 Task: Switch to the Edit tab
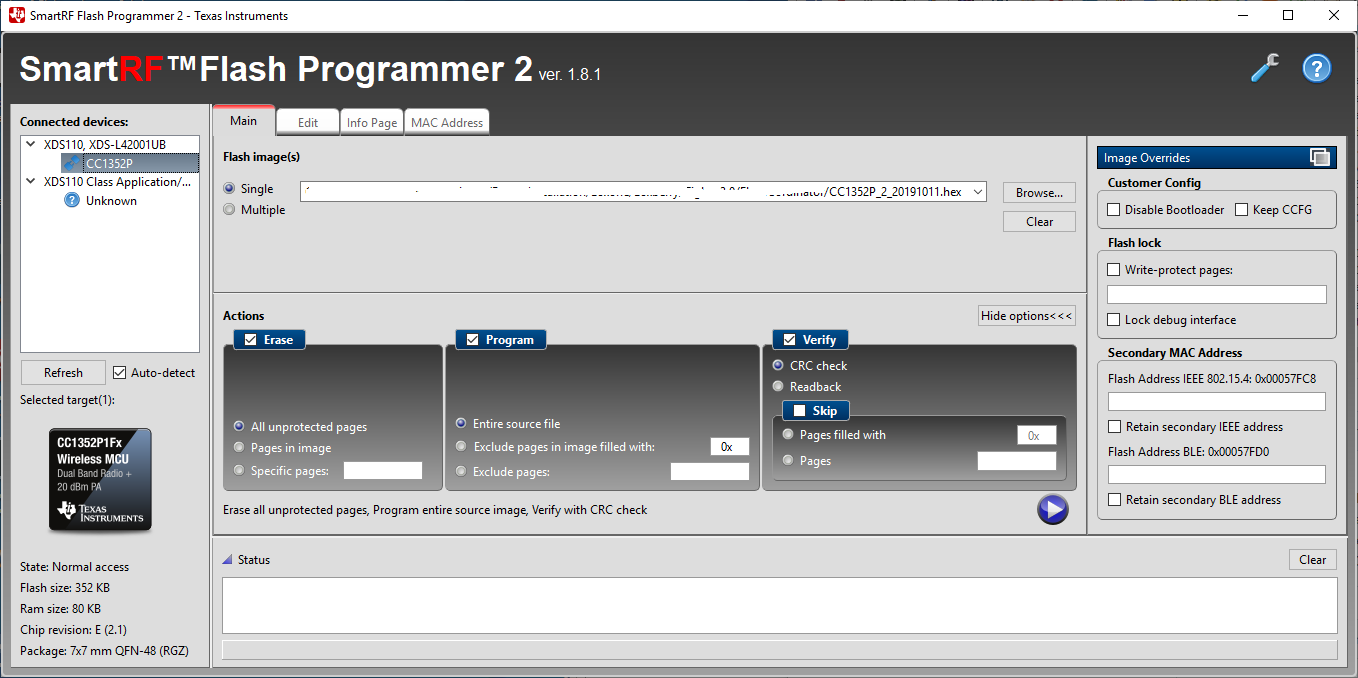tap(308, 122)
